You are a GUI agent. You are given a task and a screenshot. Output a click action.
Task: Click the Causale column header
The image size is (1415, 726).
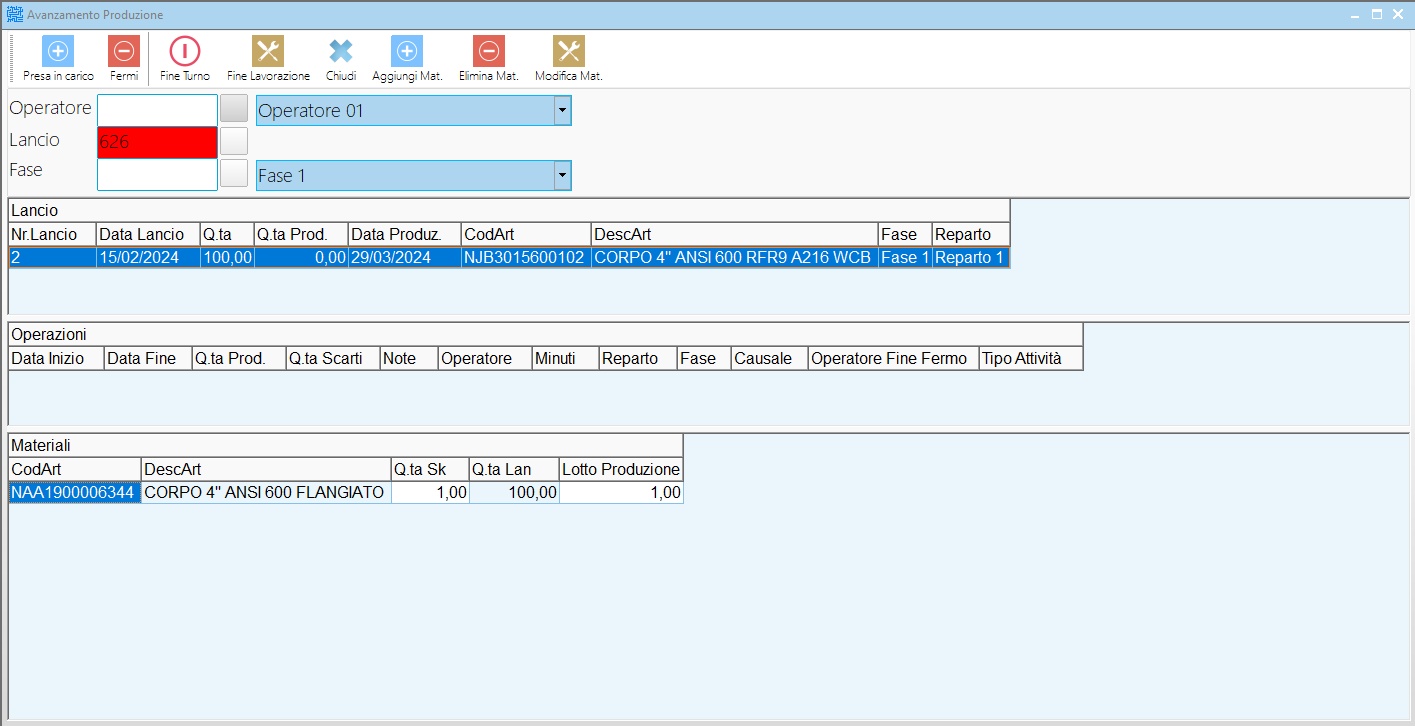[769, 358]
